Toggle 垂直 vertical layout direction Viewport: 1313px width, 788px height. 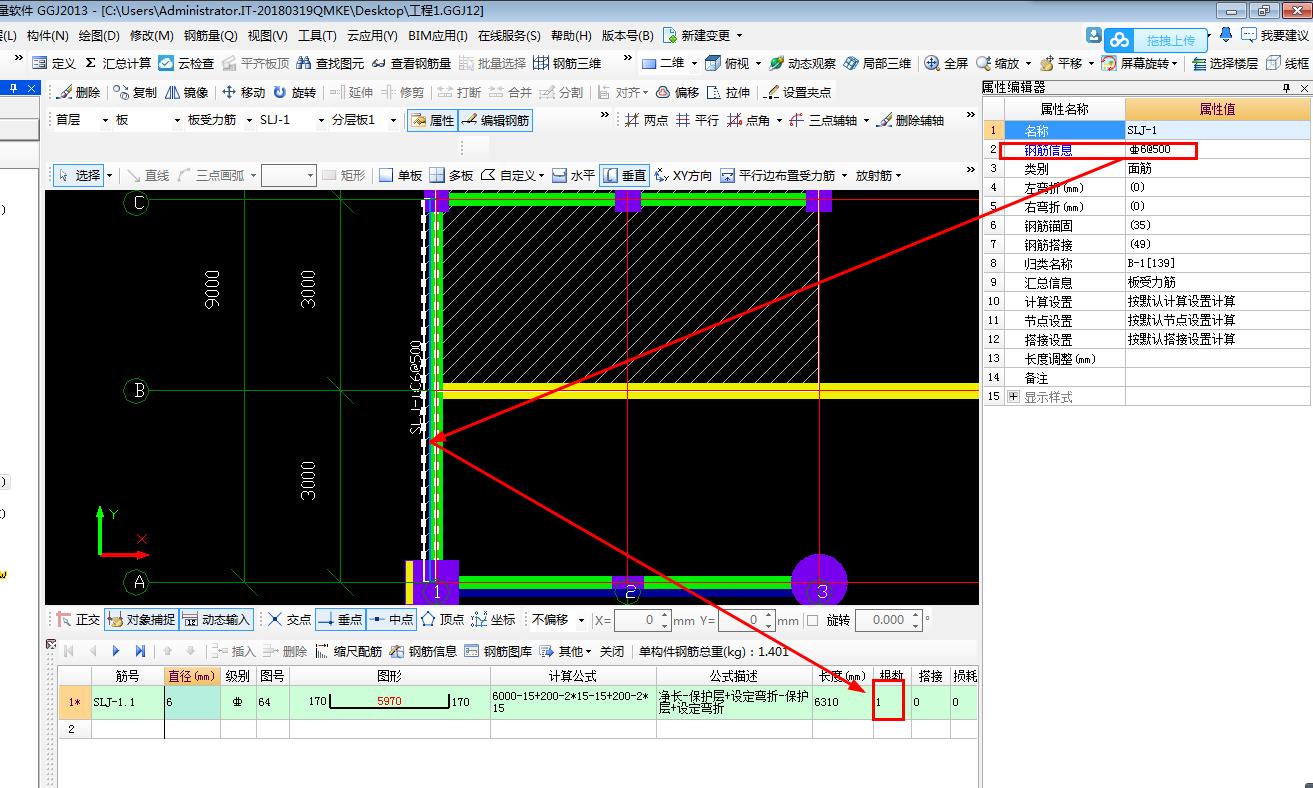(625, 175)
